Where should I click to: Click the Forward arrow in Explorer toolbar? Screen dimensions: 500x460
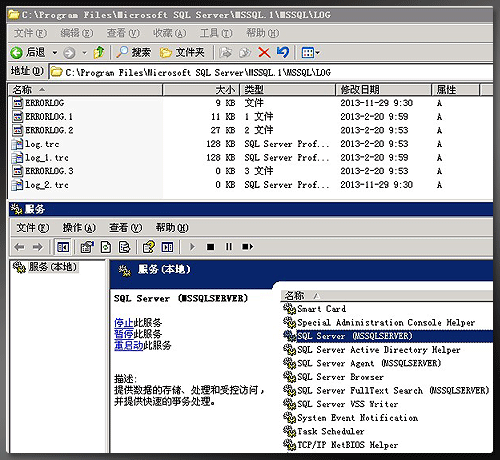pos(69,53)
